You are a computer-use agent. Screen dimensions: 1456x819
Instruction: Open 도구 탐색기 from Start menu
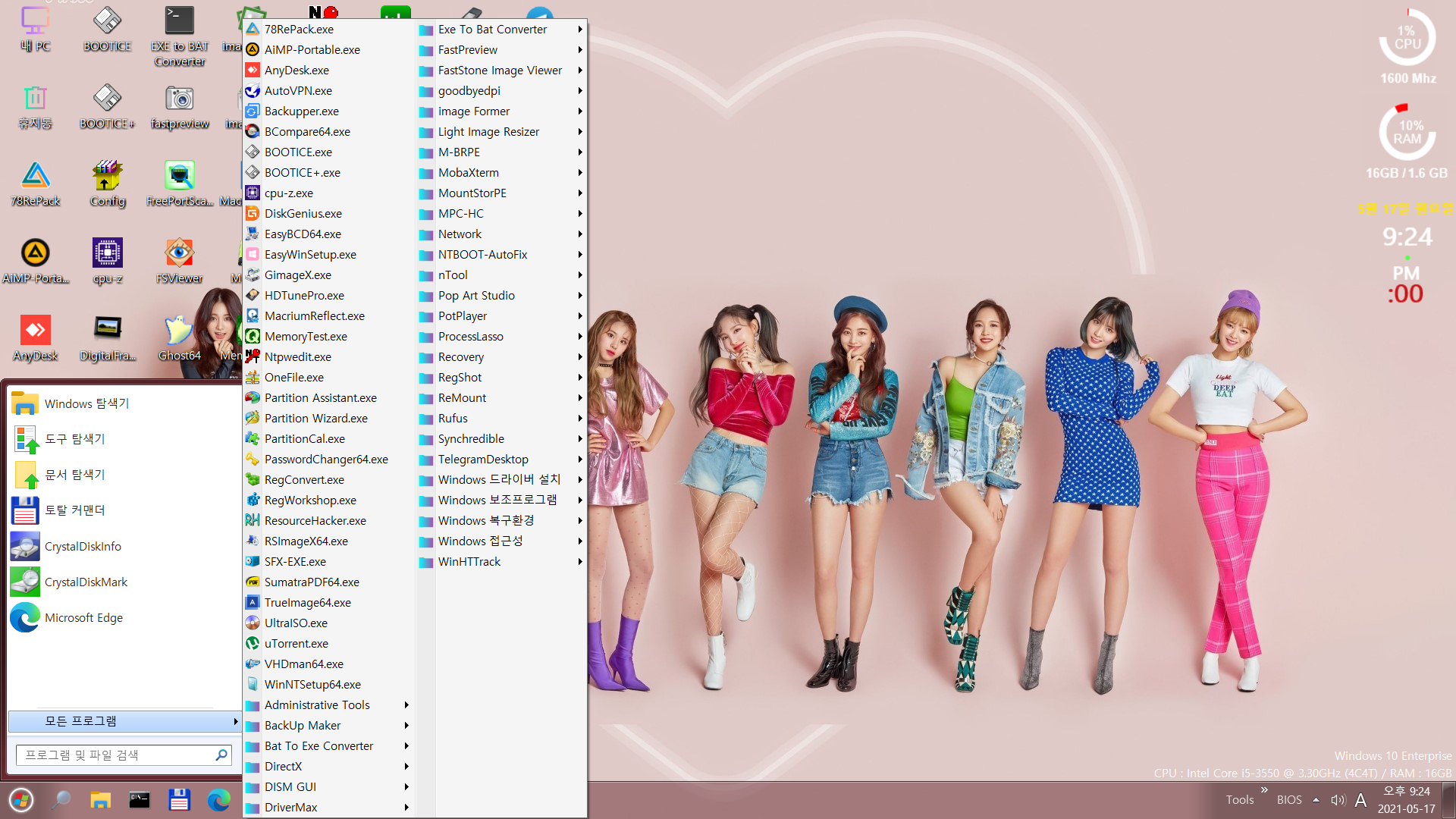click(x=124, y=439)
